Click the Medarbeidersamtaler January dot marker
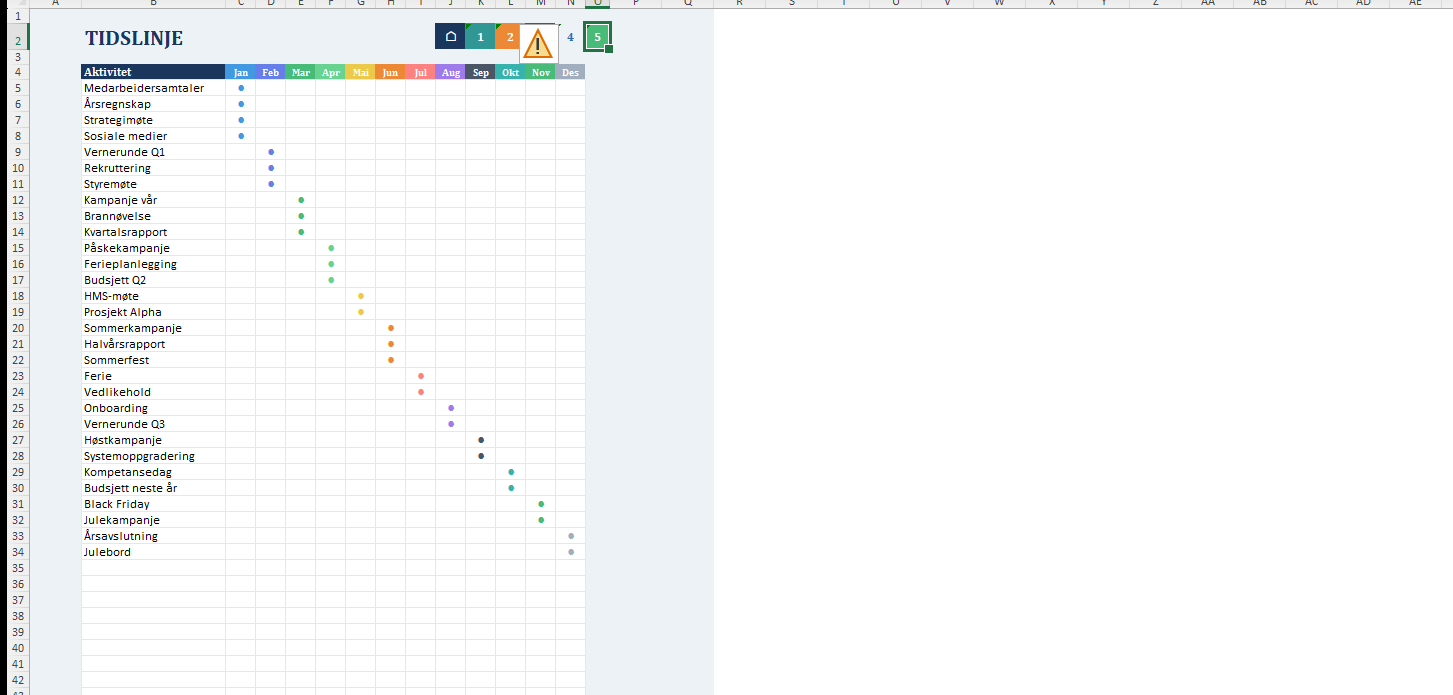Viewport: 1453px width, 695px height. point(241,88)
